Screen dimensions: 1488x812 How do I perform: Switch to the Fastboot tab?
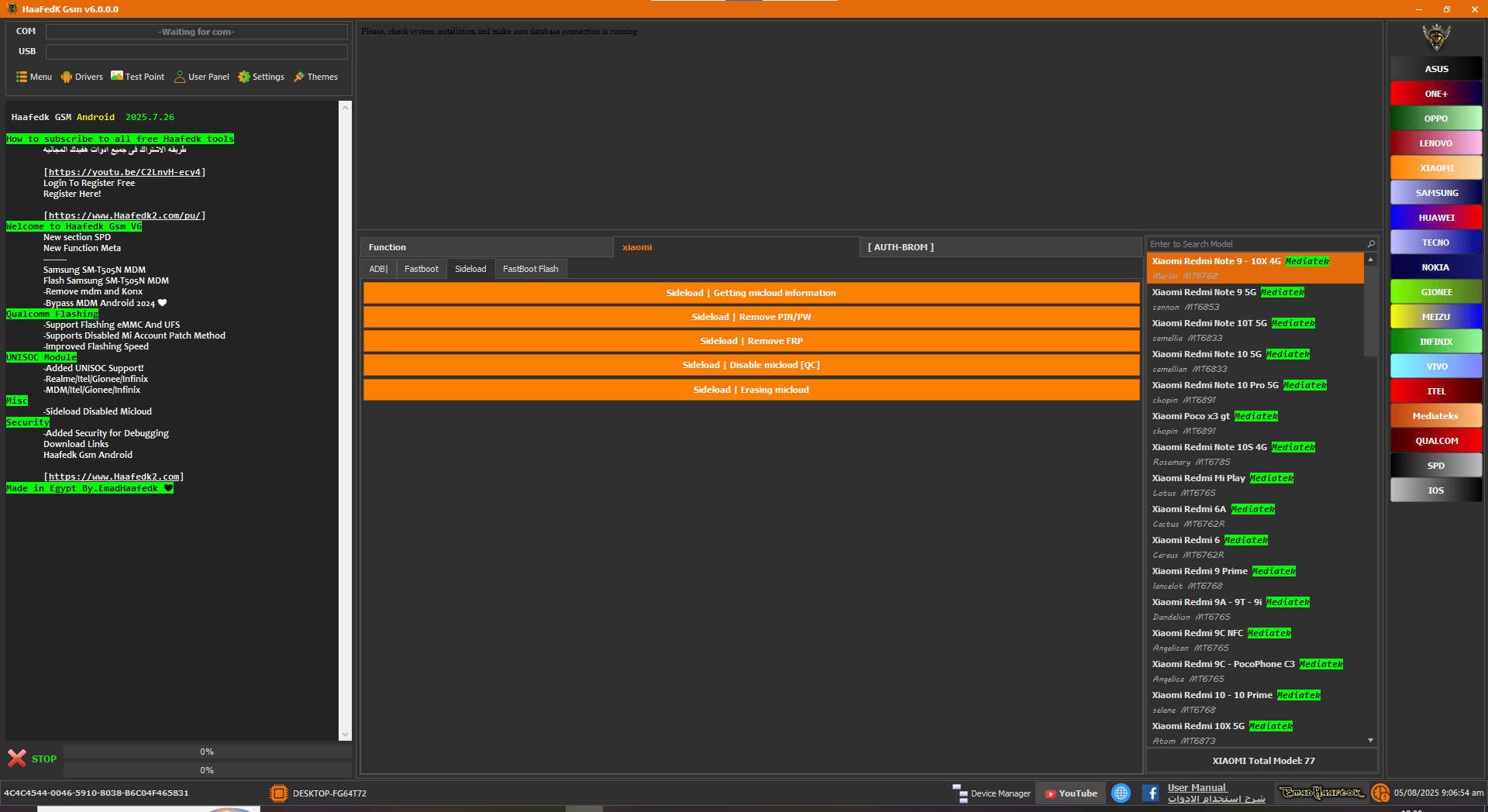421,269
